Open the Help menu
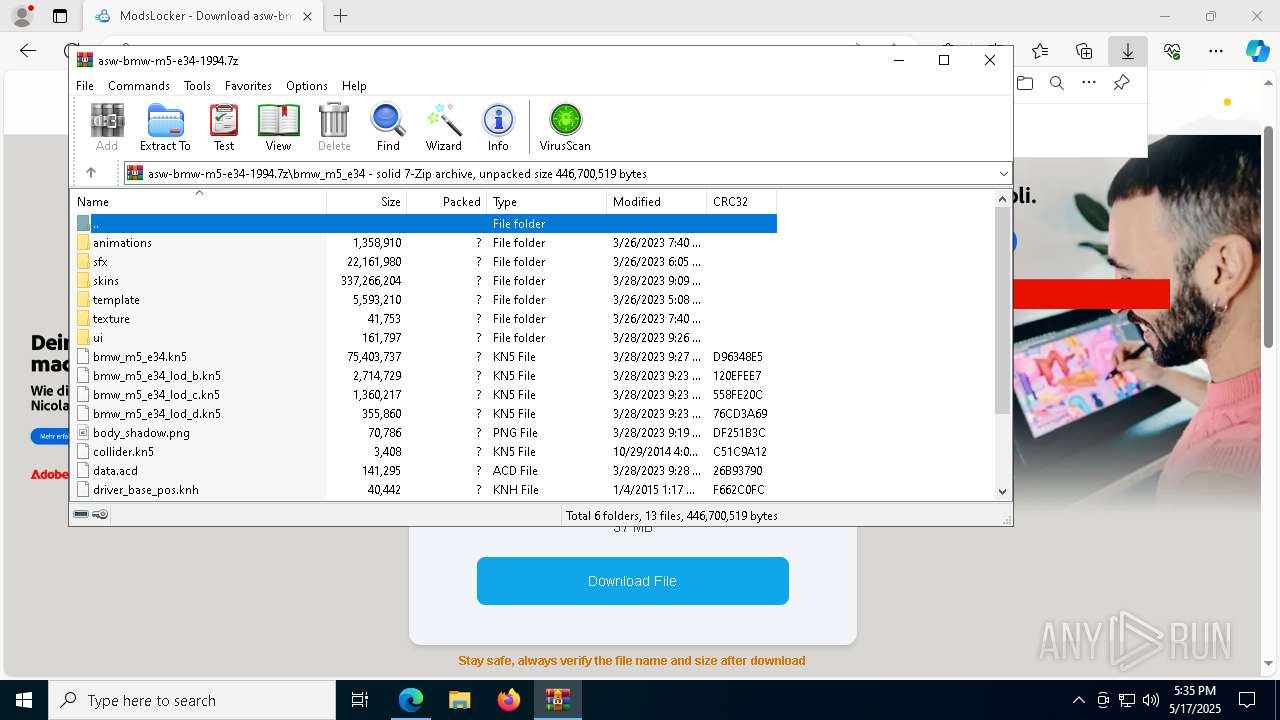Image resolution: width=1280 pixels, height=720 pixels. coord(354,86)
